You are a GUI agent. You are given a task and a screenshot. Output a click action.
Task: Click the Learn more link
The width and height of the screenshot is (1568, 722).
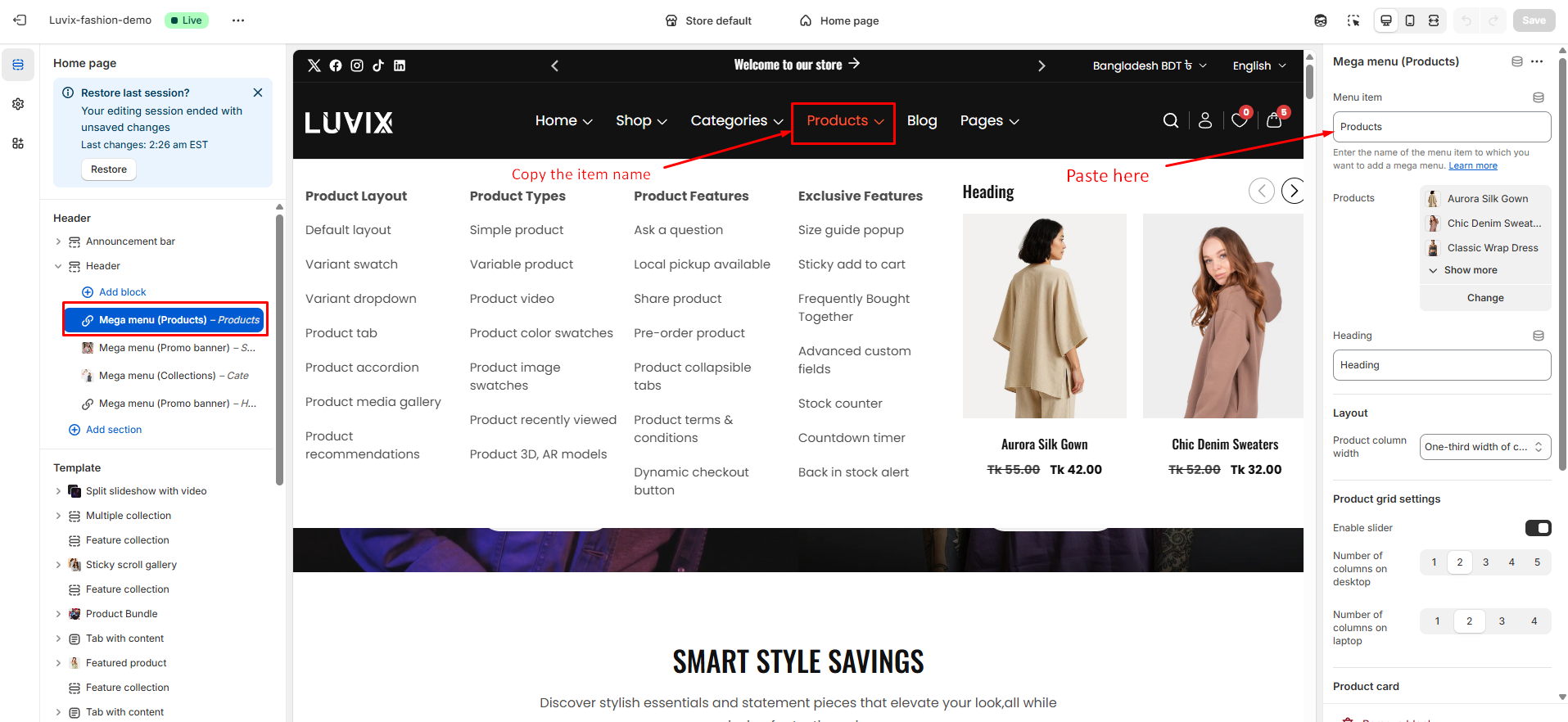point(1472,165)
